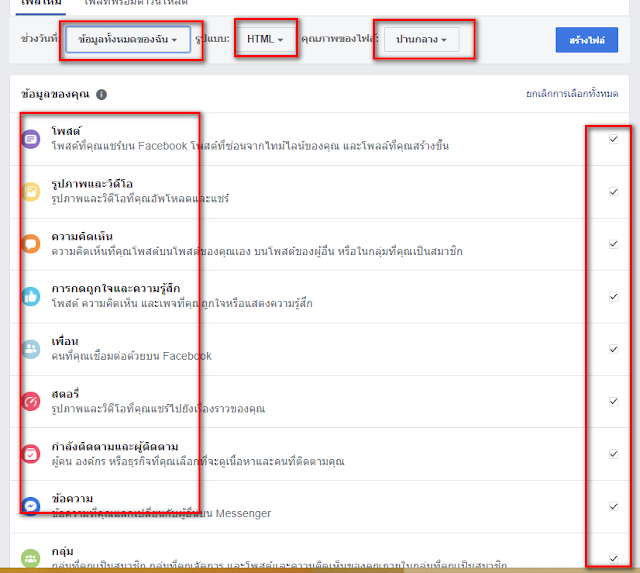
Task: Click the red Stories (สตอรี่) icon
Action: (x=31, y=402)
